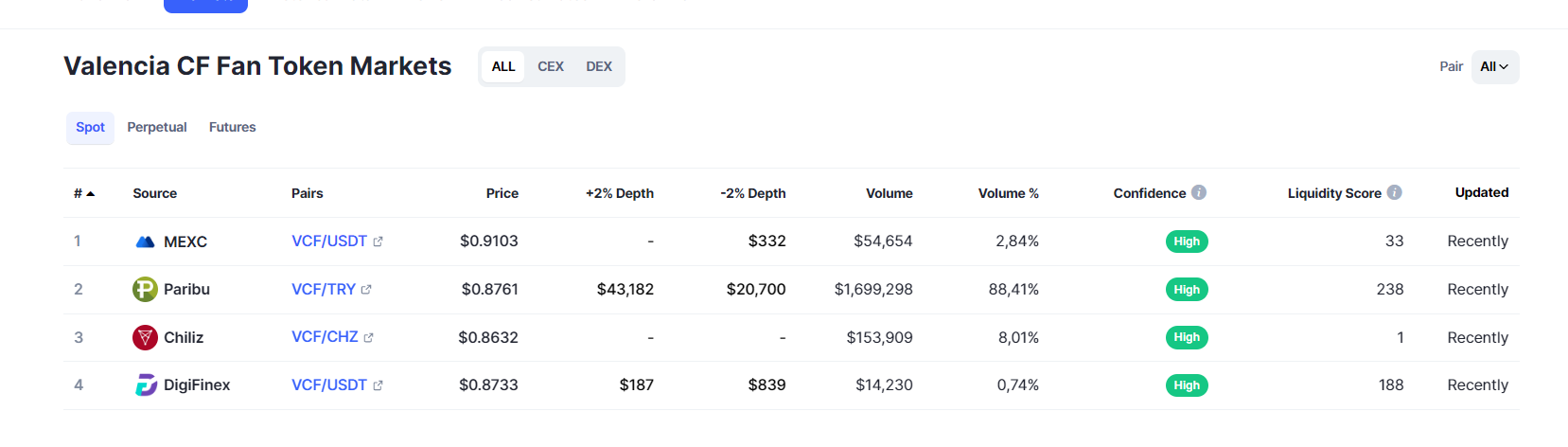Screen dimensions: 1568x447
Task: Open the VCF/TRY pair link
Action: coord(324,290)
